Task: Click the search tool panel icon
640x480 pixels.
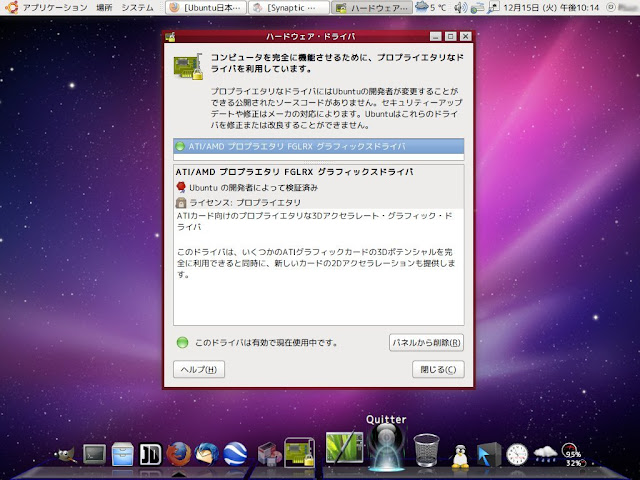Action: 493,7
